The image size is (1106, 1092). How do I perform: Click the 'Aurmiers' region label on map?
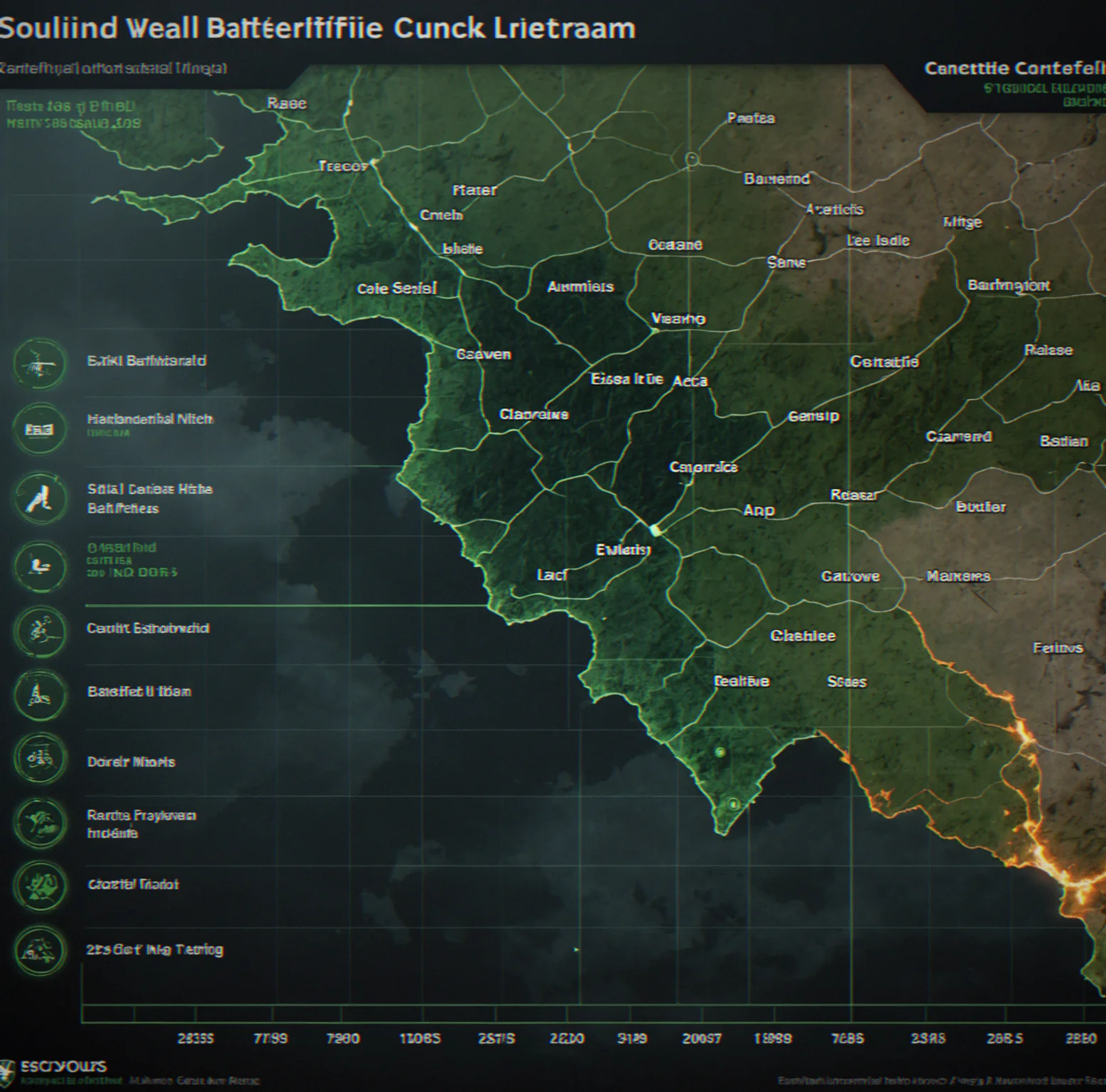tap(580, 286)
